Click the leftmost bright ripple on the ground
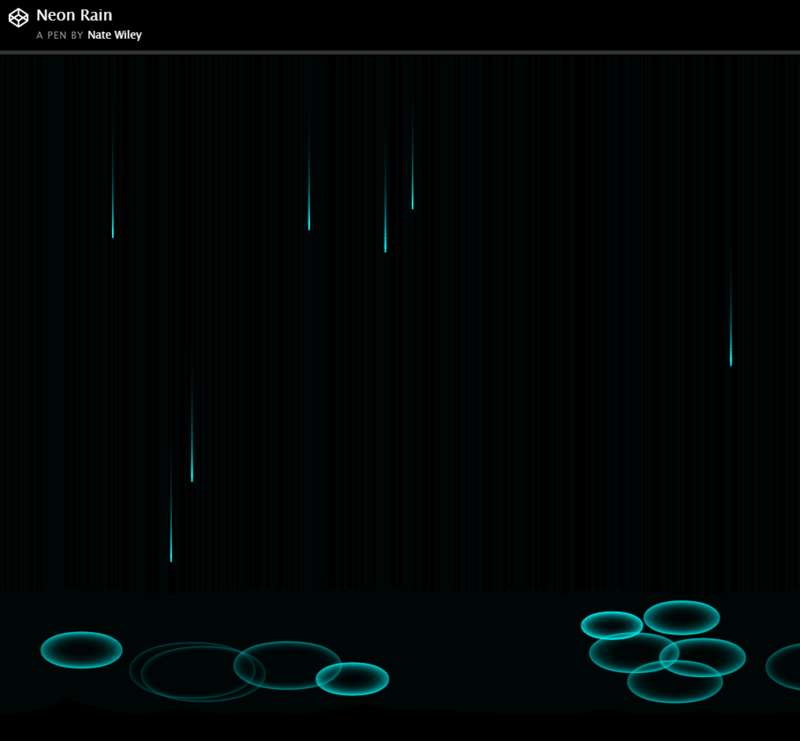This screenshot has width=800, height=741. (81, 650)
